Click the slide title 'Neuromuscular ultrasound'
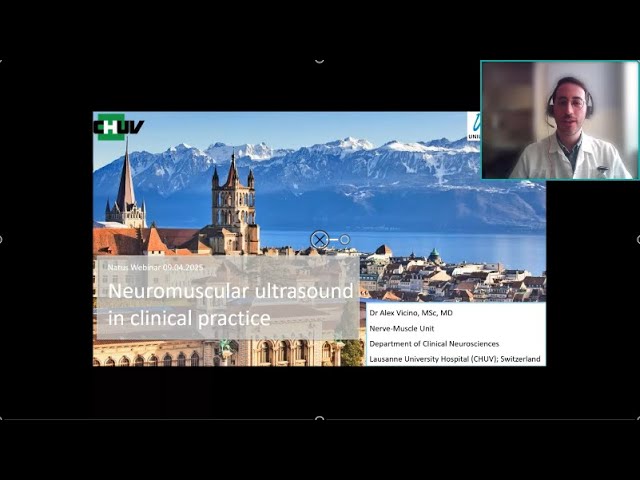Image resolution: width=640 pixels, height=480 pixels. pos(231,291)
